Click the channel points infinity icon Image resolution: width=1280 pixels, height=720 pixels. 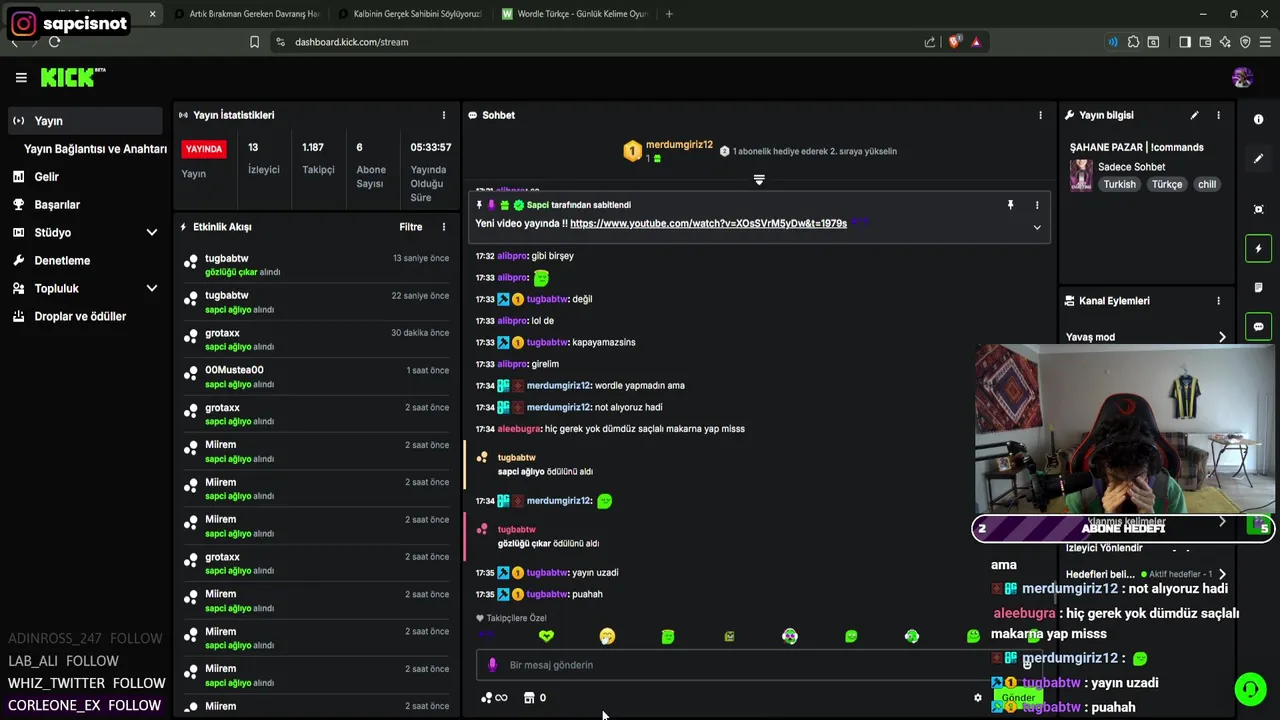(494, 698)
